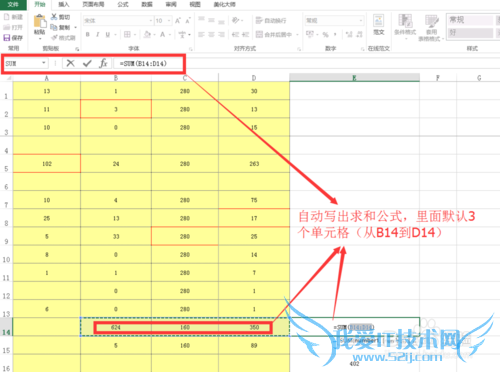Click the 新建 (New) document icon

7,17
